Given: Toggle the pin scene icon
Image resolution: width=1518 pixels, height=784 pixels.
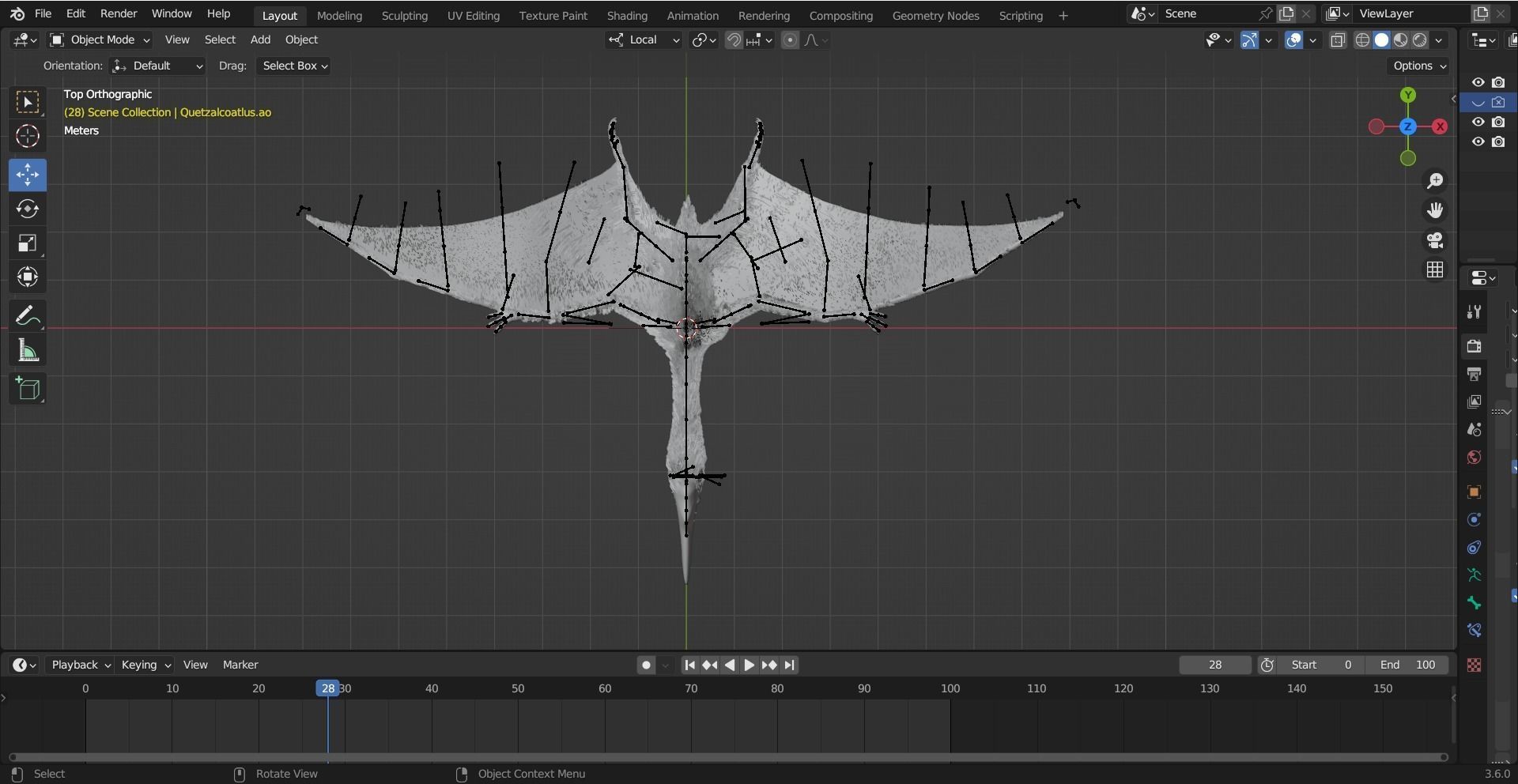Looking at the screenshot, I should (x=1265, y=13).
